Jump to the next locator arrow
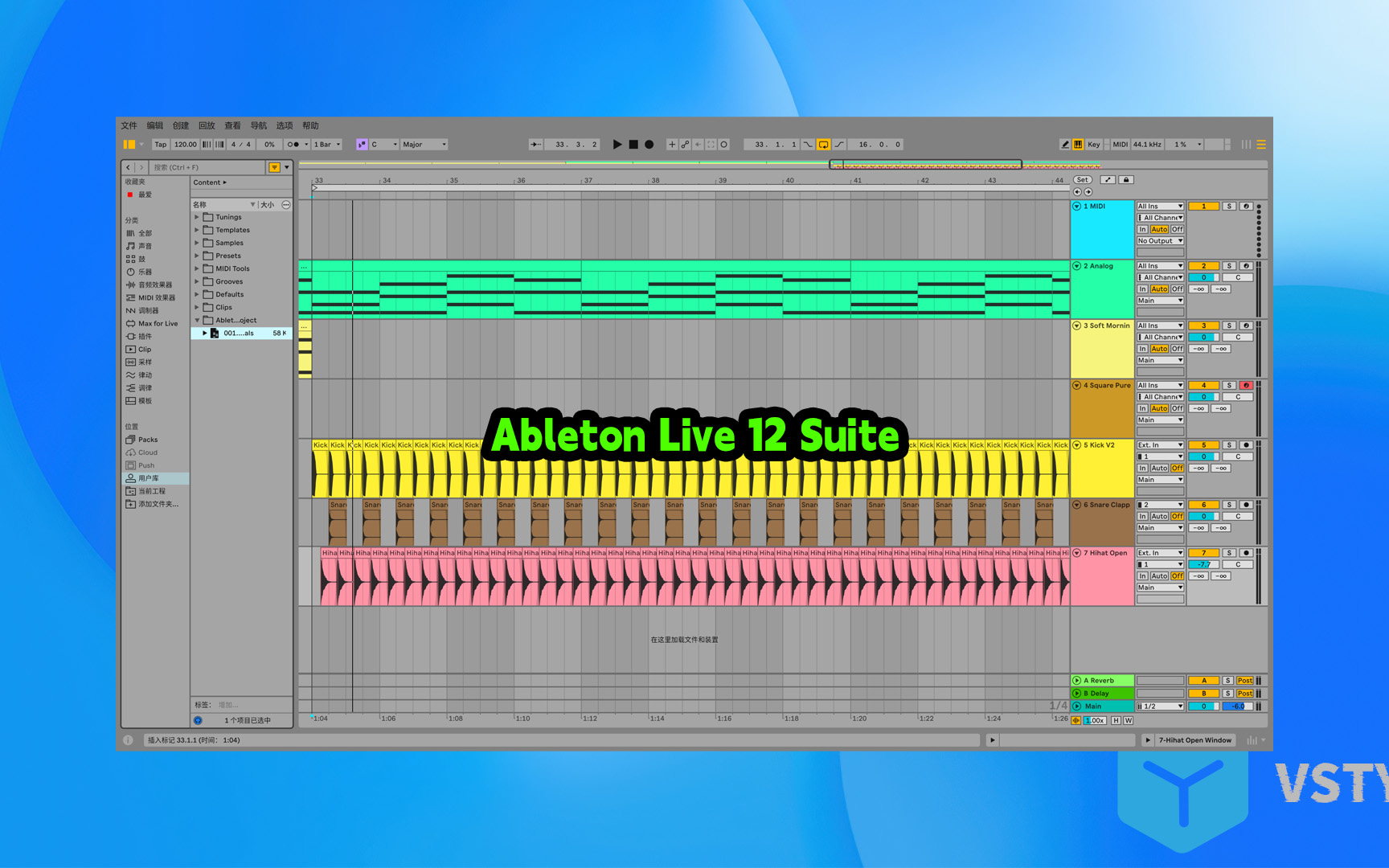This screenshot has height=868, width=1389. coord(1088,192)
